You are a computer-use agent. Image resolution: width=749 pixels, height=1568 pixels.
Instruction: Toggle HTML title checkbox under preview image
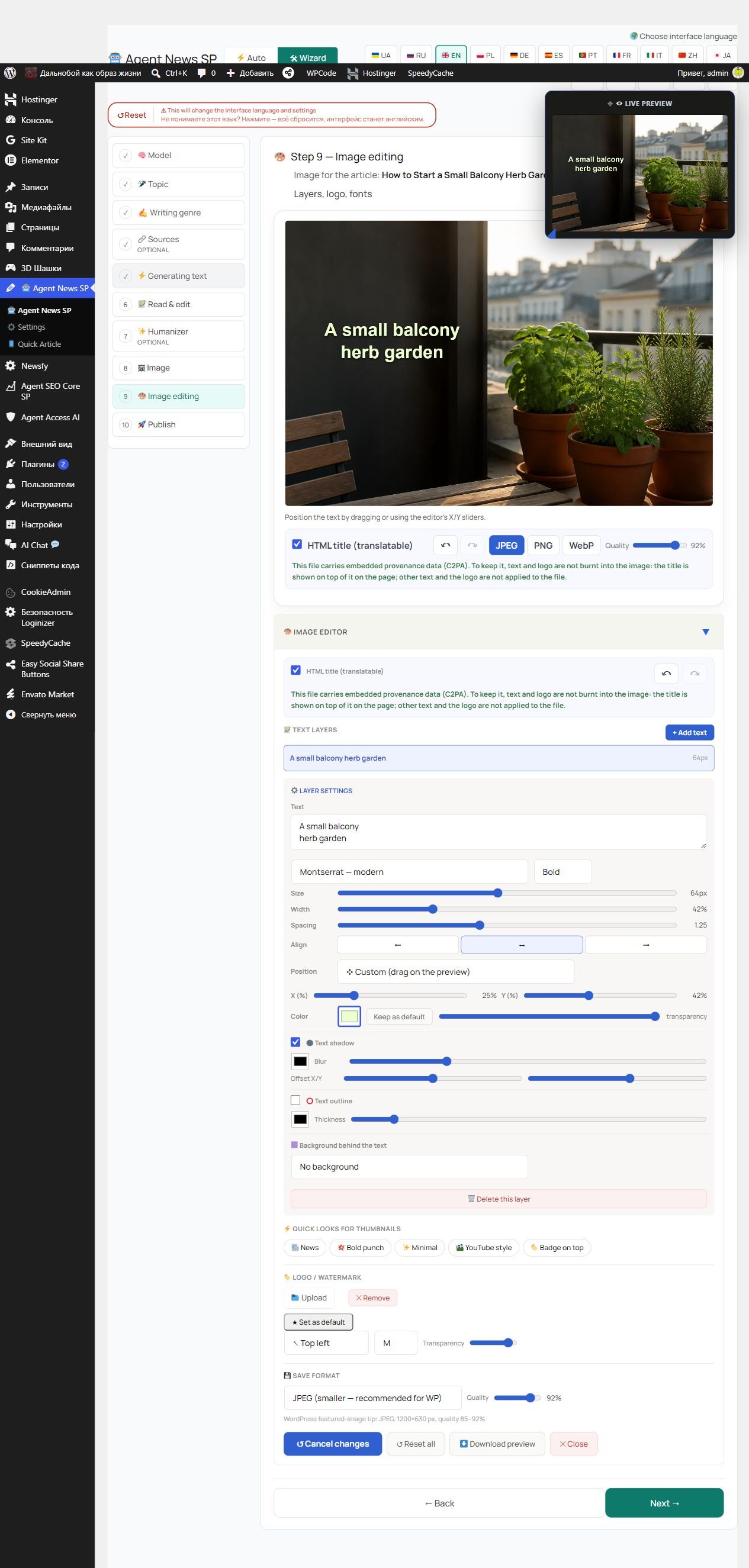click(x=297, y=544)
